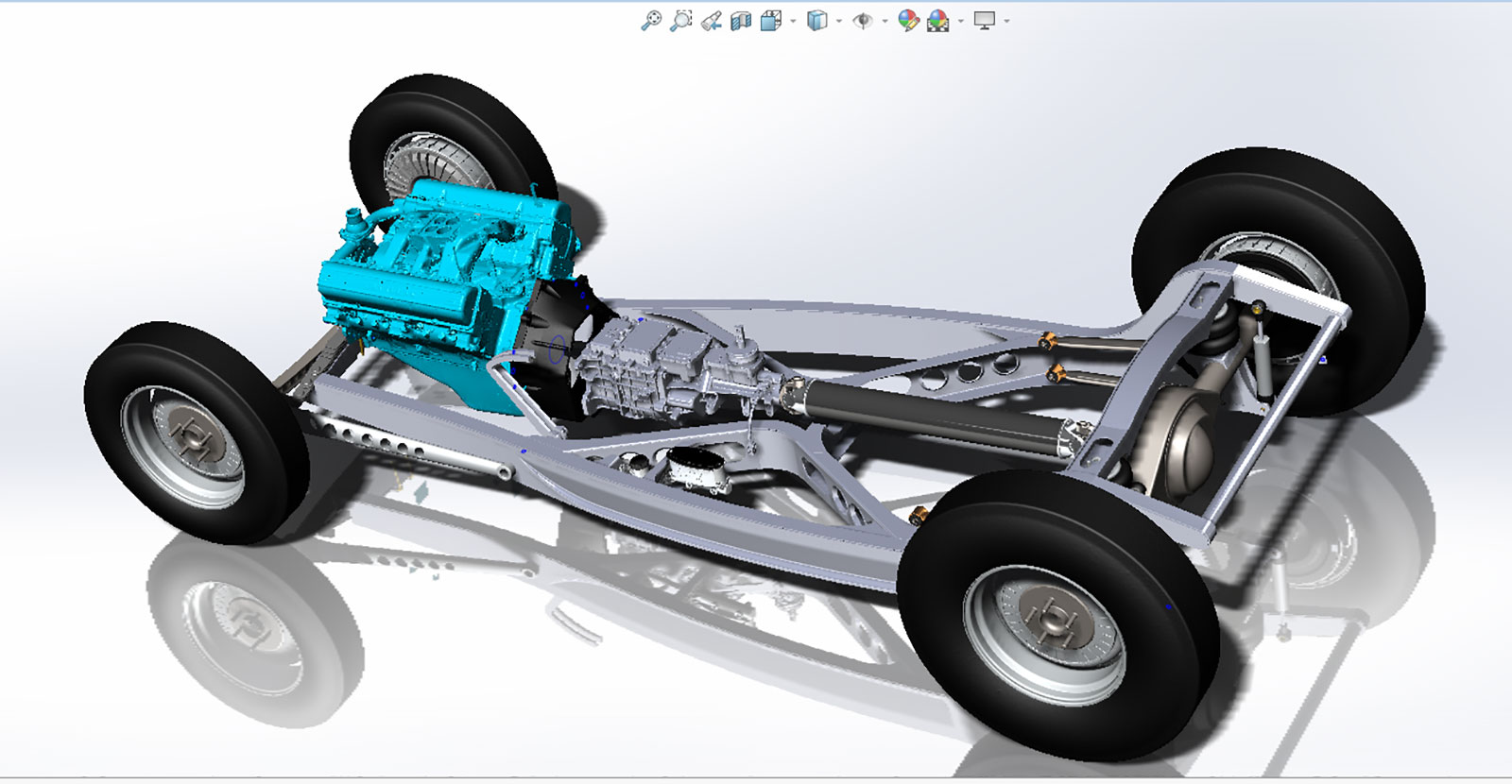Click the View Orientation cube icon
Image resolution: width=1512 pixels, height=784 pixels.
click(771, 21)
